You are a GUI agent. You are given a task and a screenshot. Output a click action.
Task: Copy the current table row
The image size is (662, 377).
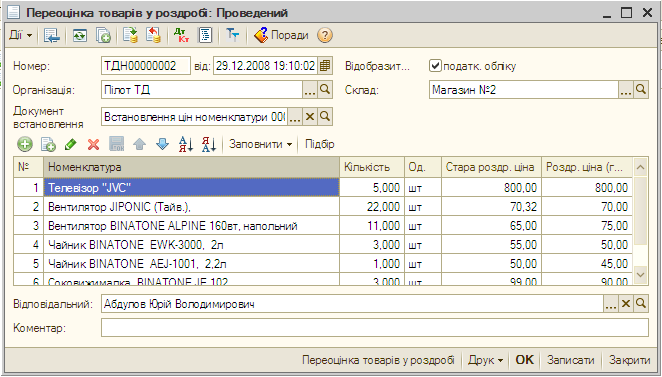coord(48,144)
